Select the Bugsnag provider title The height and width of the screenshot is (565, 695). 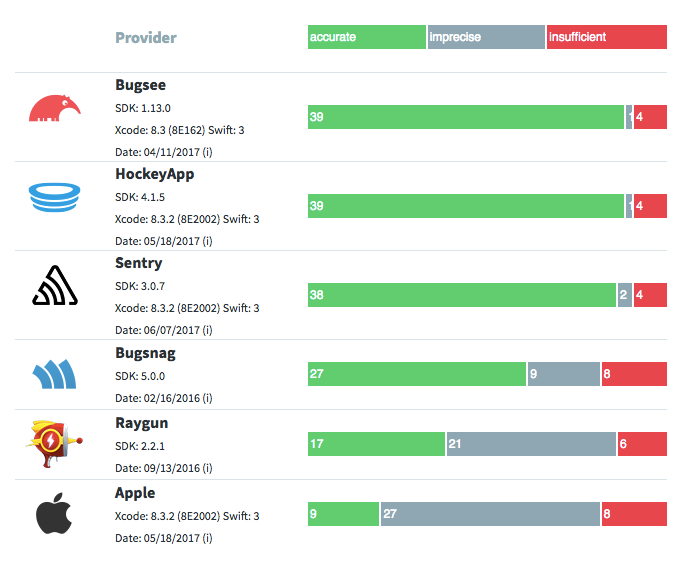[x=146, y=353]
